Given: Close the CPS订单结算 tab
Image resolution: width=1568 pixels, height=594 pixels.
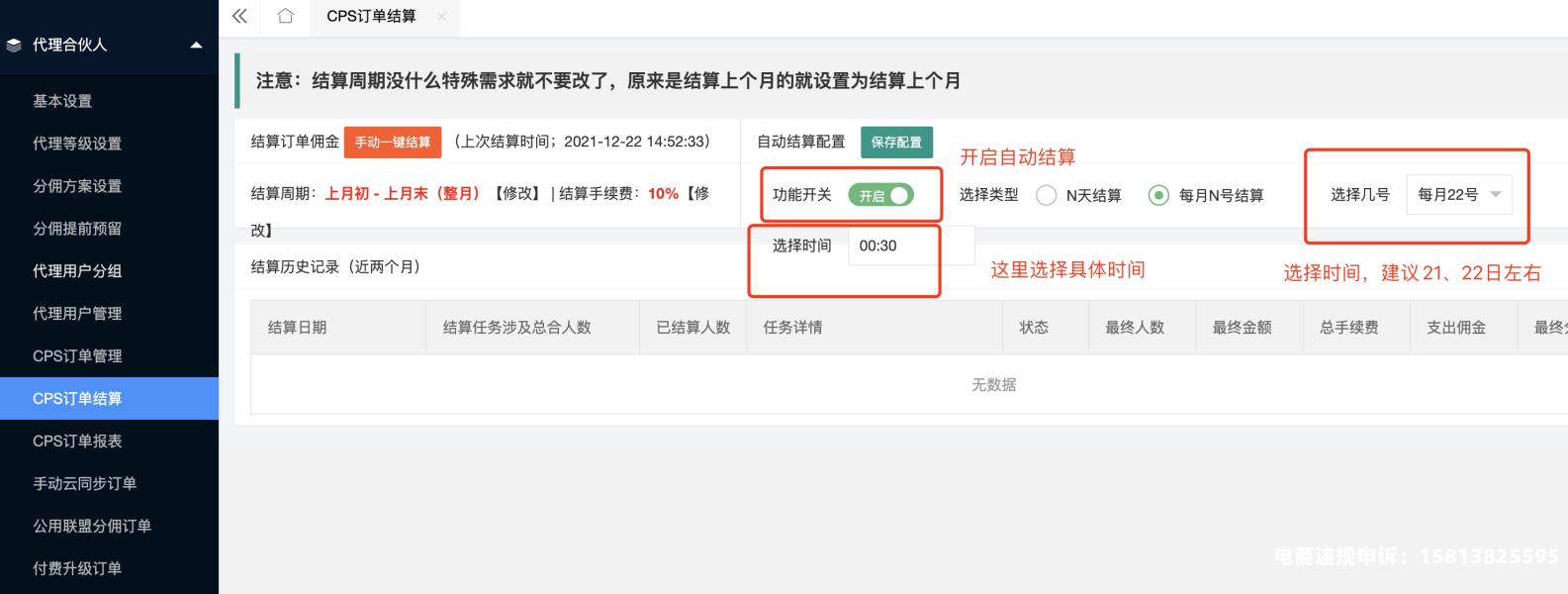Looking at the screenshot, I should 441,16.
